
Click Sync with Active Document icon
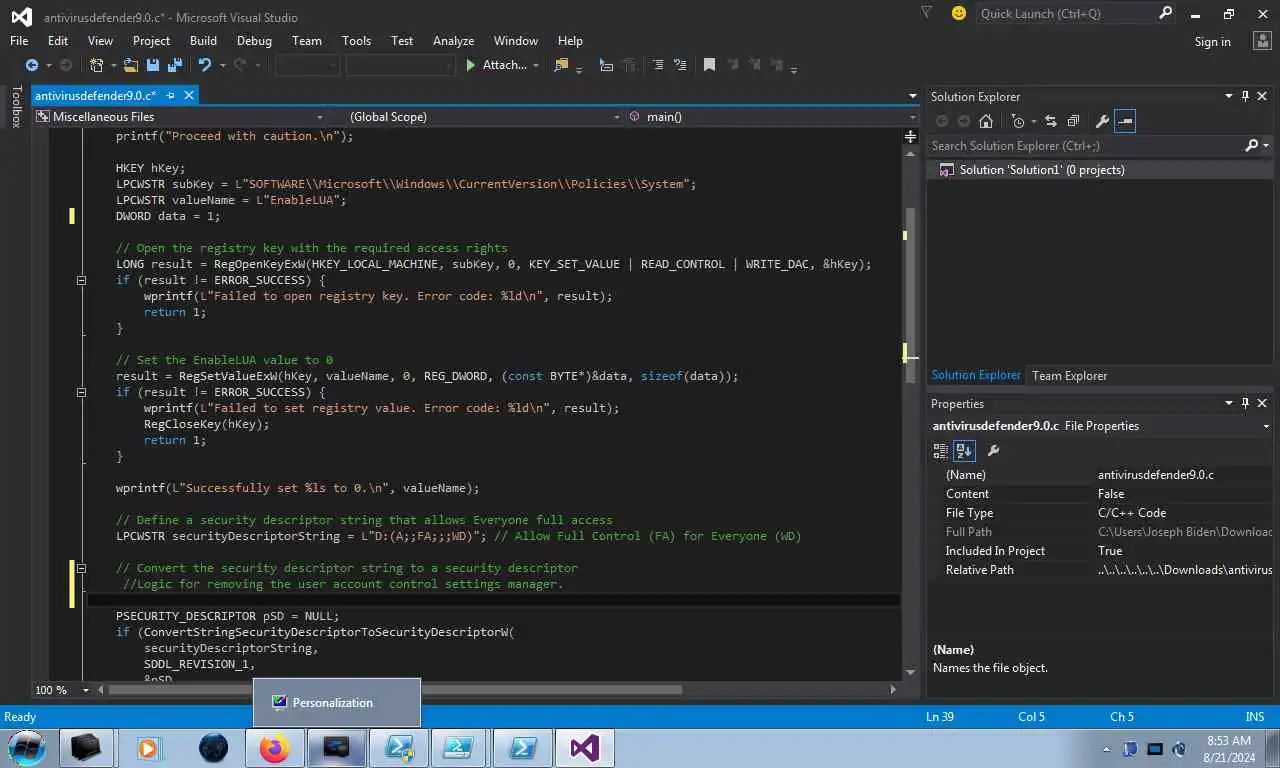(1051, 121)
